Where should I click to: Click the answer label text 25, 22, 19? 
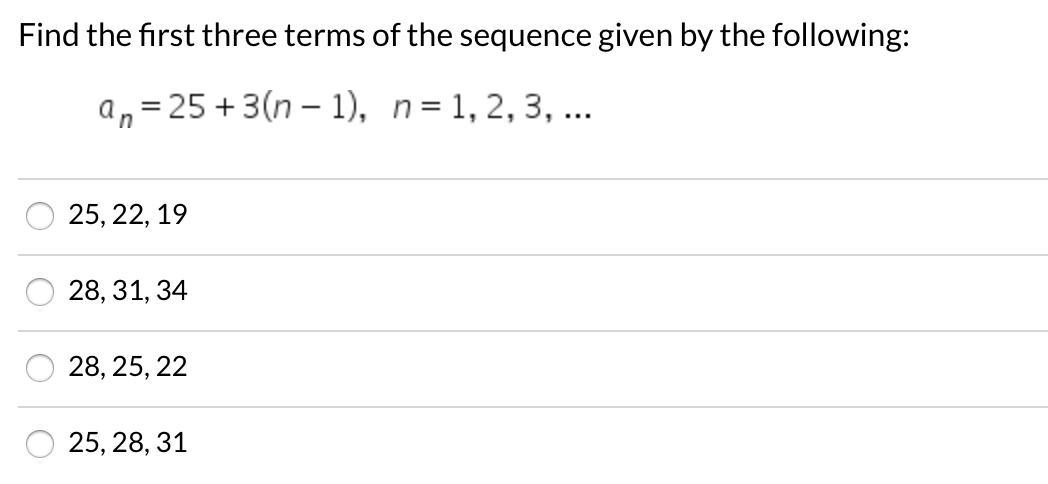(x=128, y=215)
